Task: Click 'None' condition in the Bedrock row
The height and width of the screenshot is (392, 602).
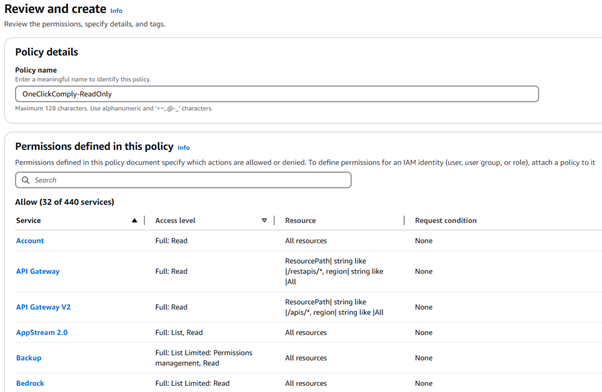Action: [423, 383]
